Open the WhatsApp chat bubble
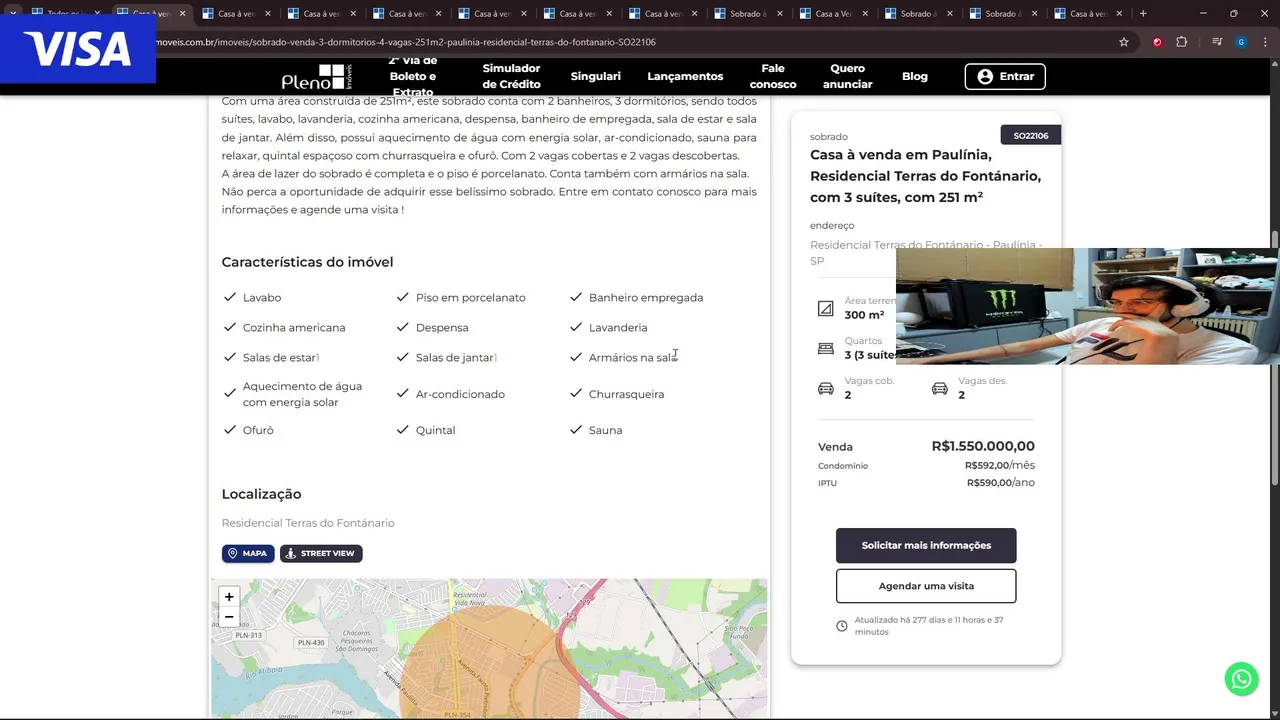 (1241, 679)
